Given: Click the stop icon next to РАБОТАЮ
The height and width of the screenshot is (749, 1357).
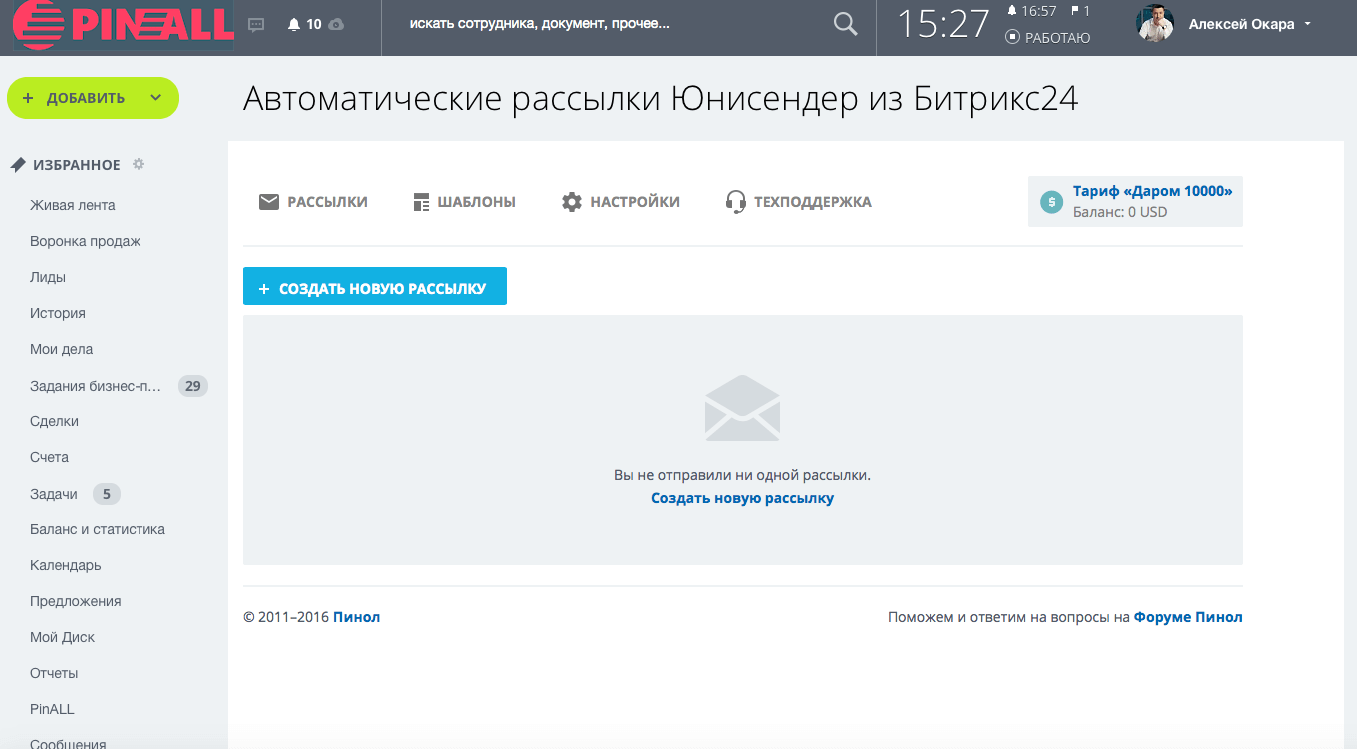Looking at the screenshot, I should click(1012, 37).
